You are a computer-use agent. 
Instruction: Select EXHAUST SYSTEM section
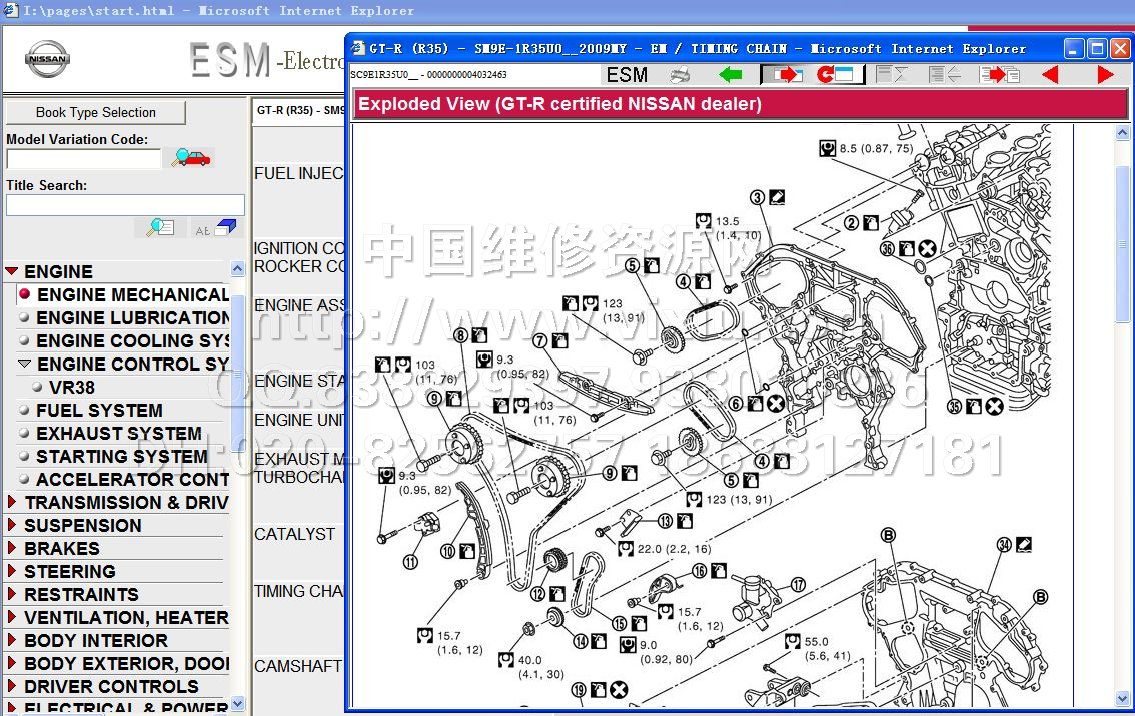click(x=119, y=434)
